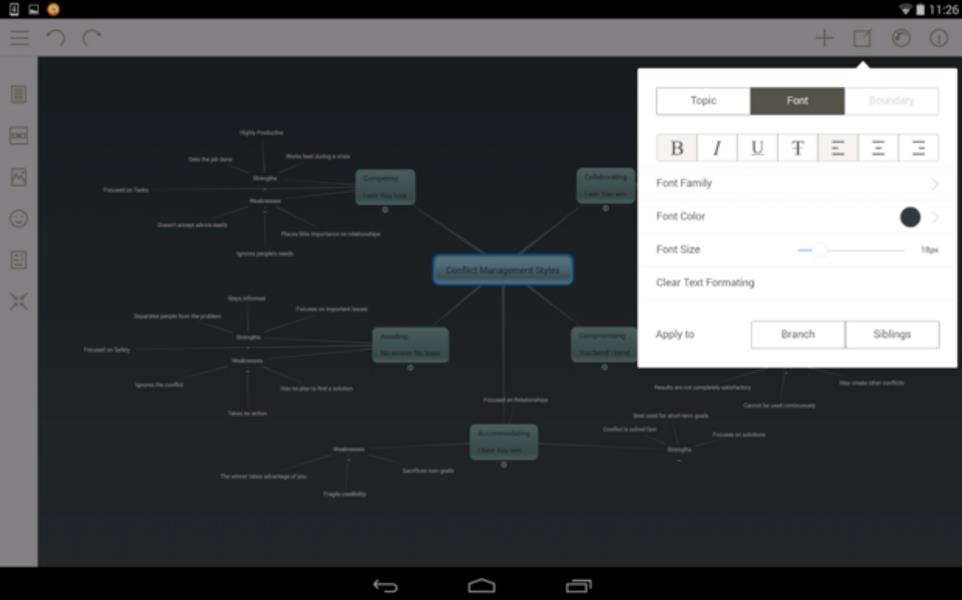Select 'Ignores people's needs' subtopic
Screen dimensions: 962x600
265,254
